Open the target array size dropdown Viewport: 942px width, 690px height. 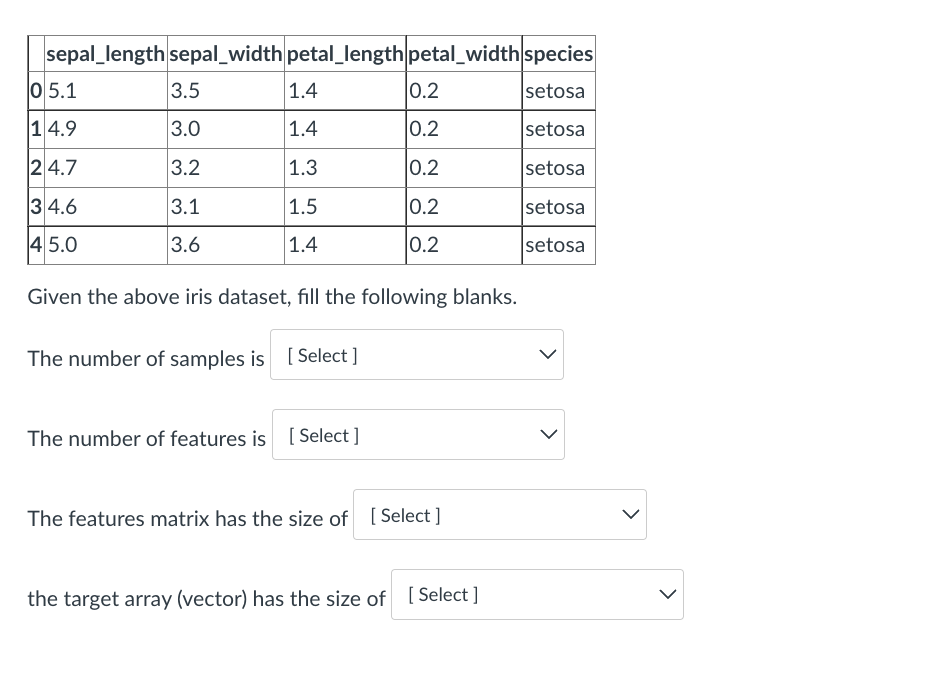pyautogui.click(x=537, y=594)
